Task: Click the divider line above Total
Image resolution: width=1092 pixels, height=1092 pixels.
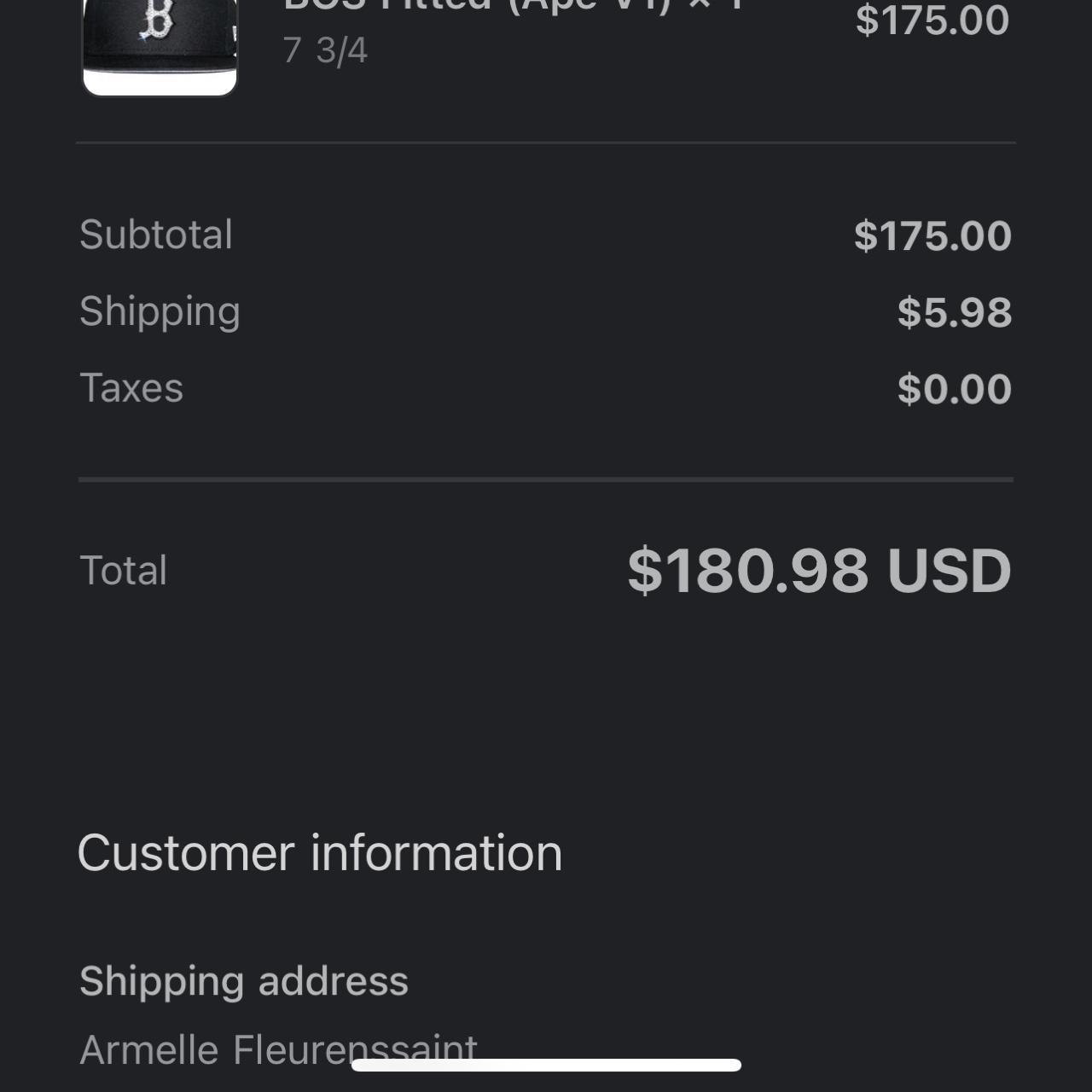Action: pyautogui.click(x=546, y=479)
